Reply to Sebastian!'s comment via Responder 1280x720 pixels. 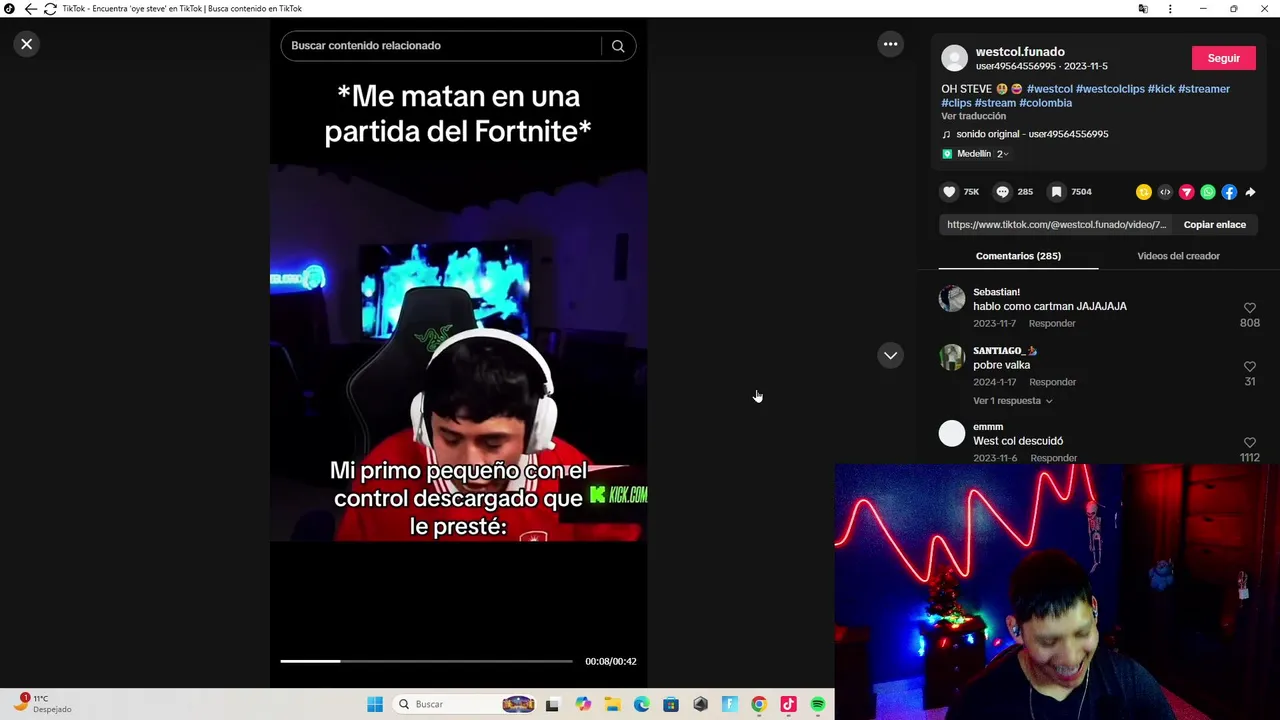click(1052, 324)
